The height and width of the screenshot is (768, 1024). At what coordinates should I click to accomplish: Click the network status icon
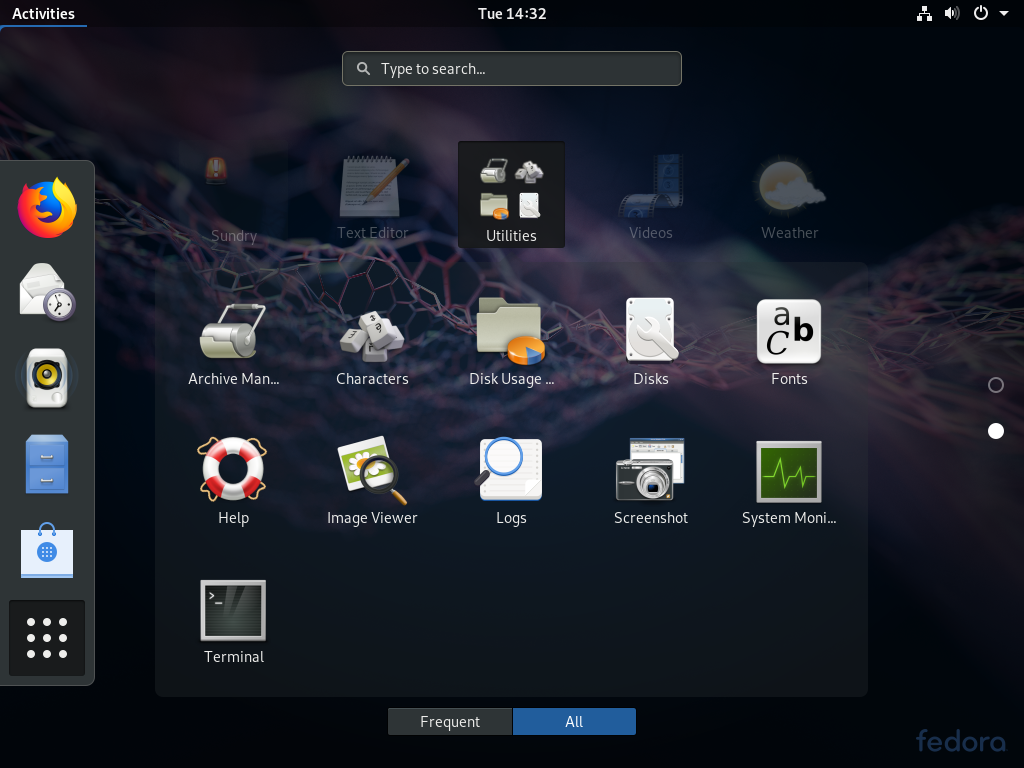click(924, 13)
